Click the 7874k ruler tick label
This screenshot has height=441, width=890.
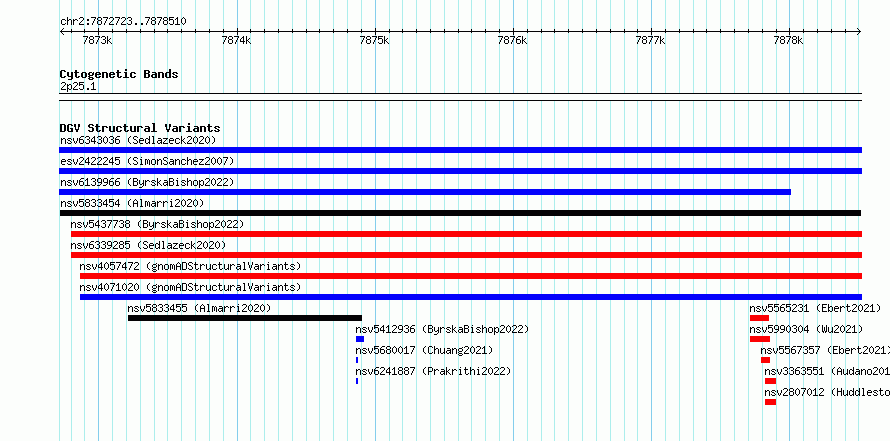click(x=236, y=40)
